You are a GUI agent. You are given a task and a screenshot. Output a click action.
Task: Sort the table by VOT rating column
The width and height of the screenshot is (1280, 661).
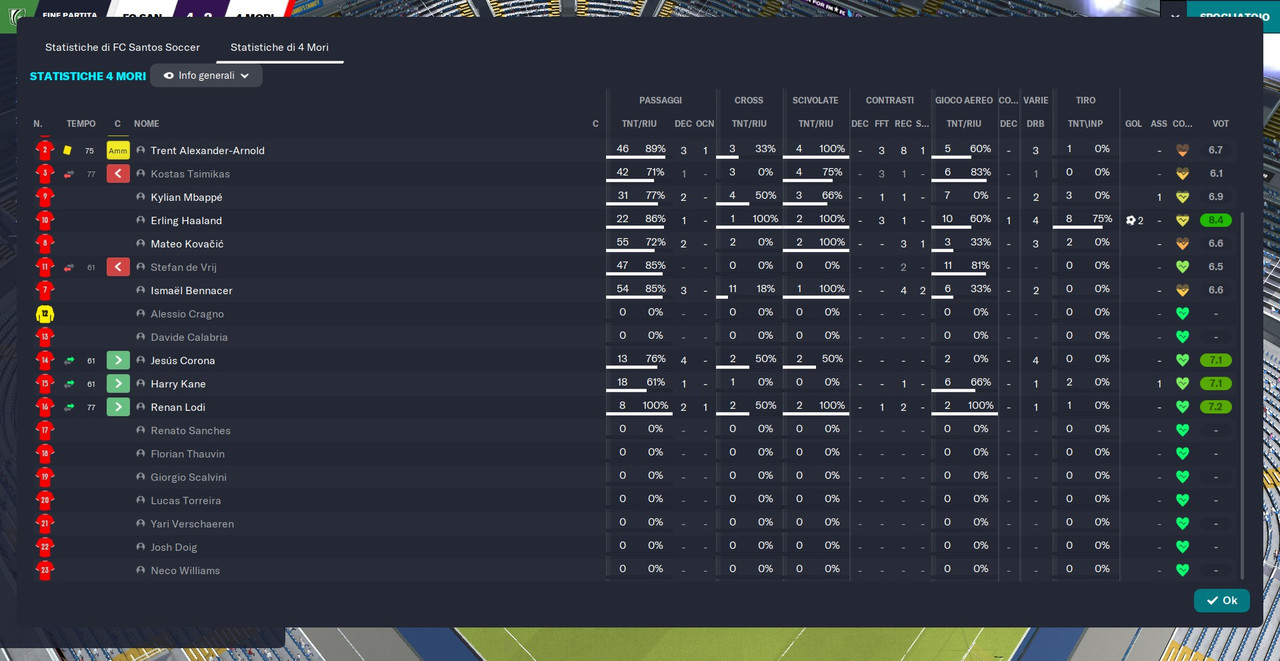click(1220, 124)
